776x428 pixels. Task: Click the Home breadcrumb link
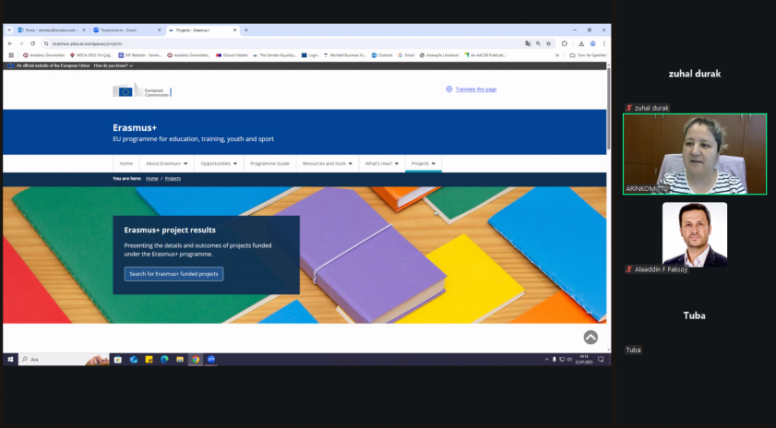(152, 178)
